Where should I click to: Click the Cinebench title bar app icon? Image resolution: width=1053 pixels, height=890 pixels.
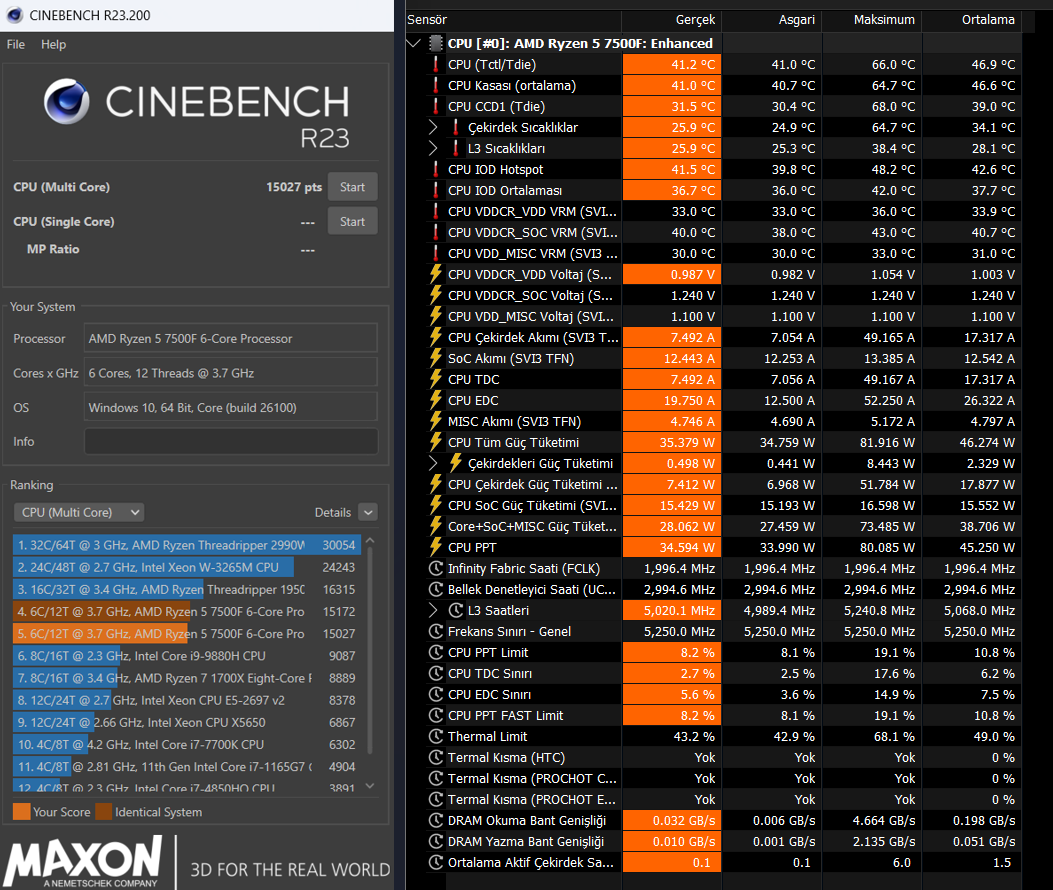[x=14, y=15]
